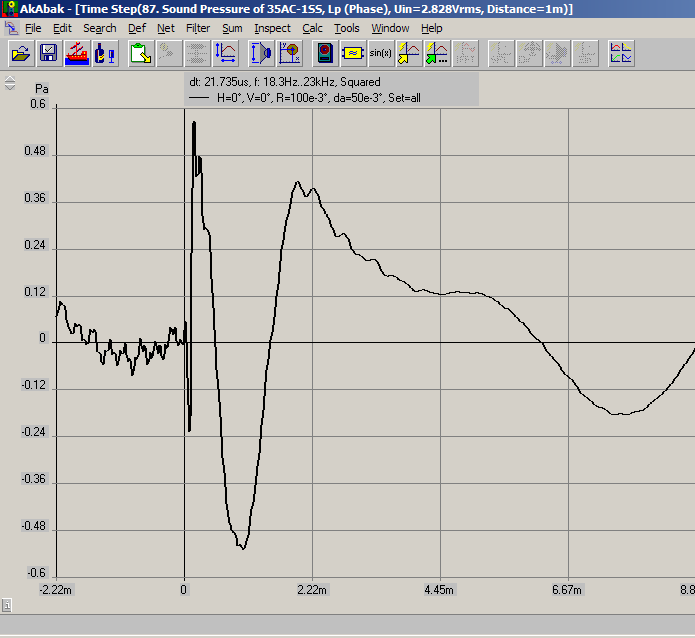This screenshot has width=695, height=638.
Task: Click the greyed-out FFT curve toolbar icon
Action: coord(465,53)
